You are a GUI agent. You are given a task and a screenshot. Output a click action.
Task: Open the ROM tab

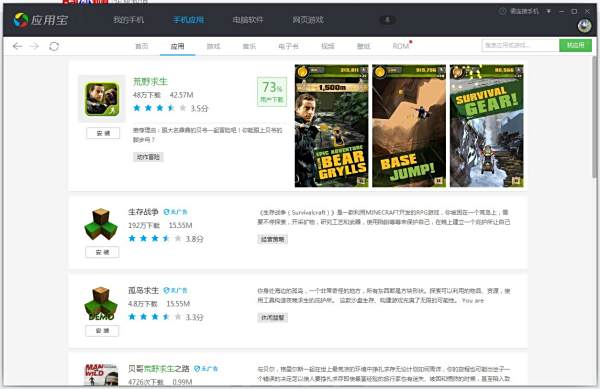(x=401, y=46)
